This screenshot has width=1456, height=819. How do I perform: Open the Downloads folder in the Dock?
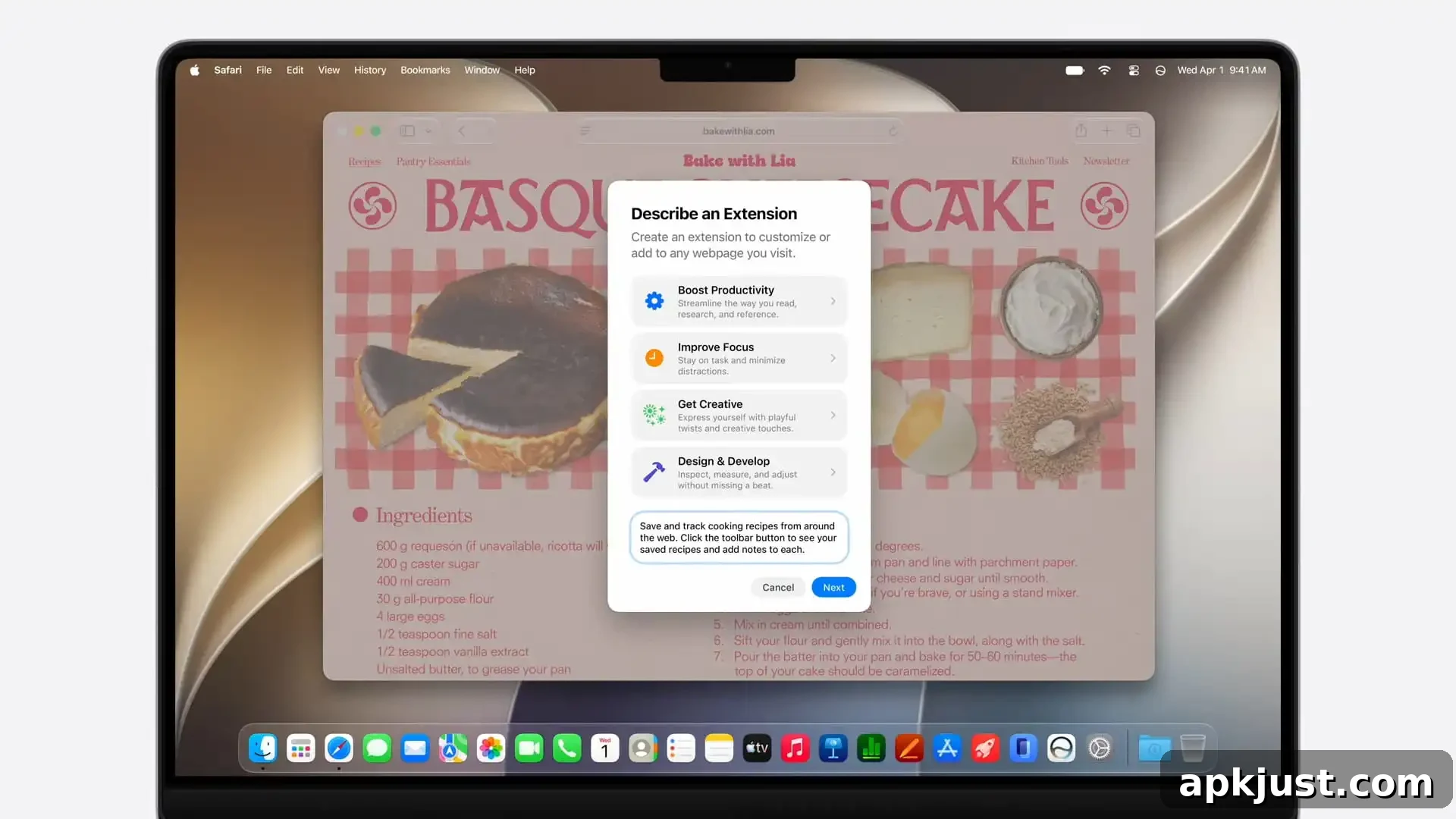1154,748
